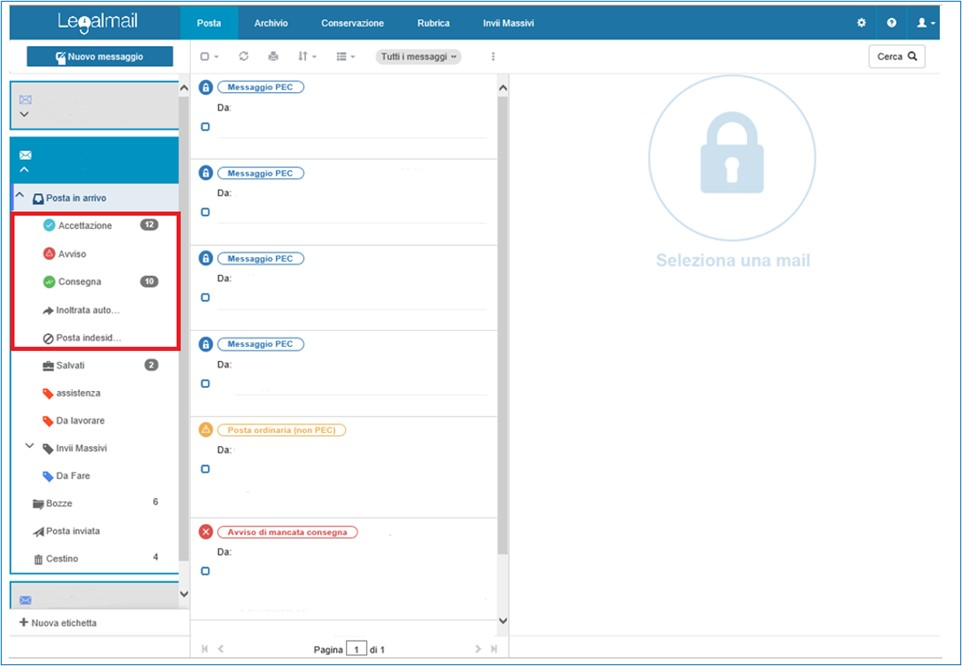Viewport: 962px width, 666px height.
Task: Click the print icon in toolbar
Action: tap(273, 57)
